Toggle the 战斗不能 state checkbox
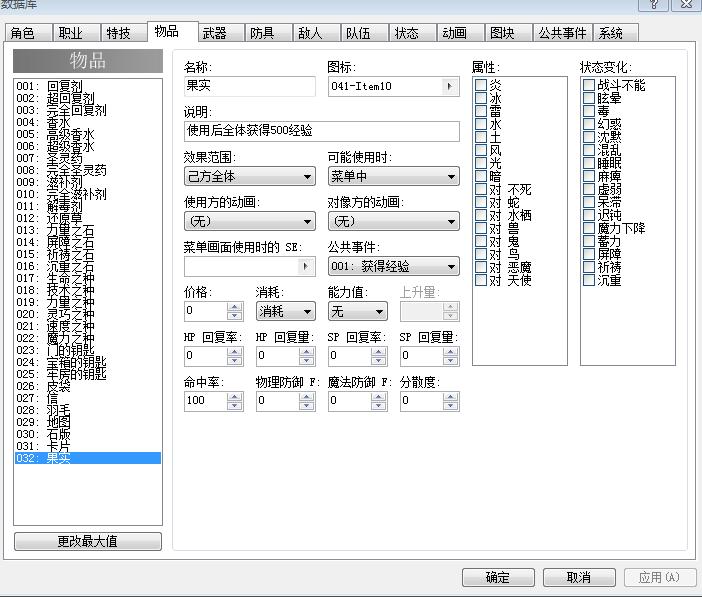This screenshot has width=702, height=597. (x=589, y=85)
